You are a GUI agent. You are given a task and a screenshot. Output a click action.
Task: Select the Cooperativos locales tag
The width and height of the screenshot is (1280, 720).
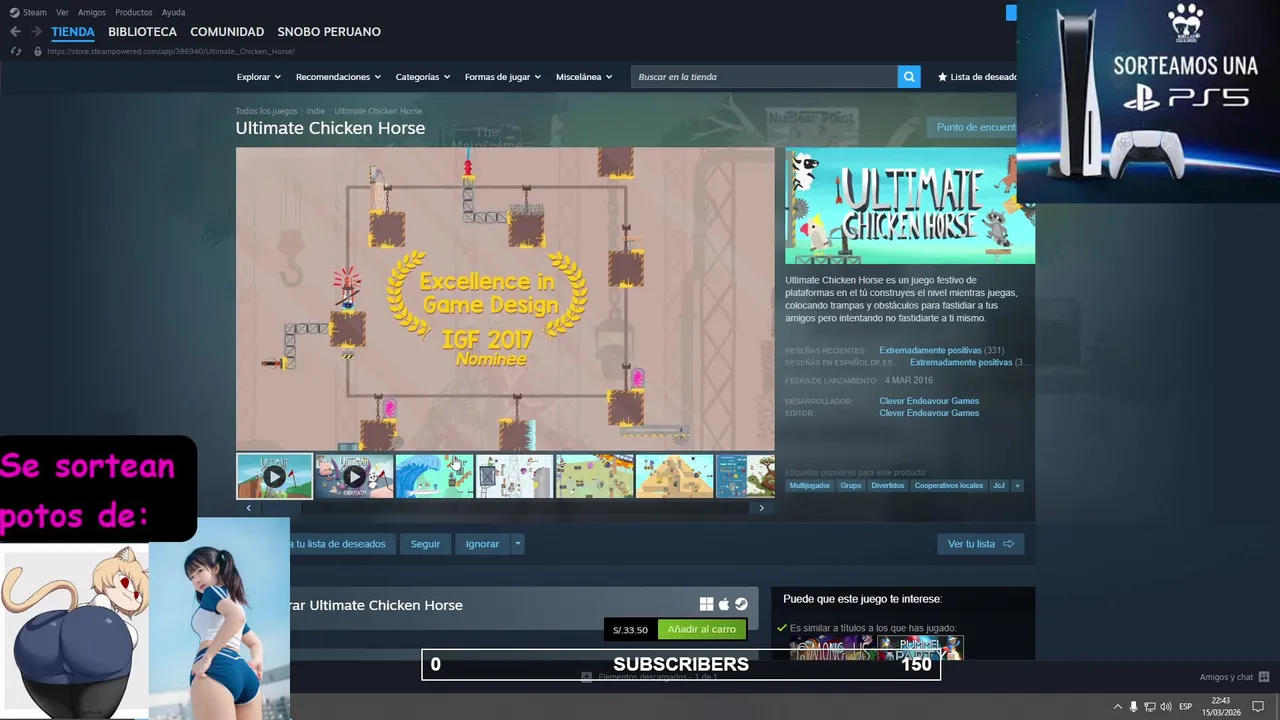949,486
